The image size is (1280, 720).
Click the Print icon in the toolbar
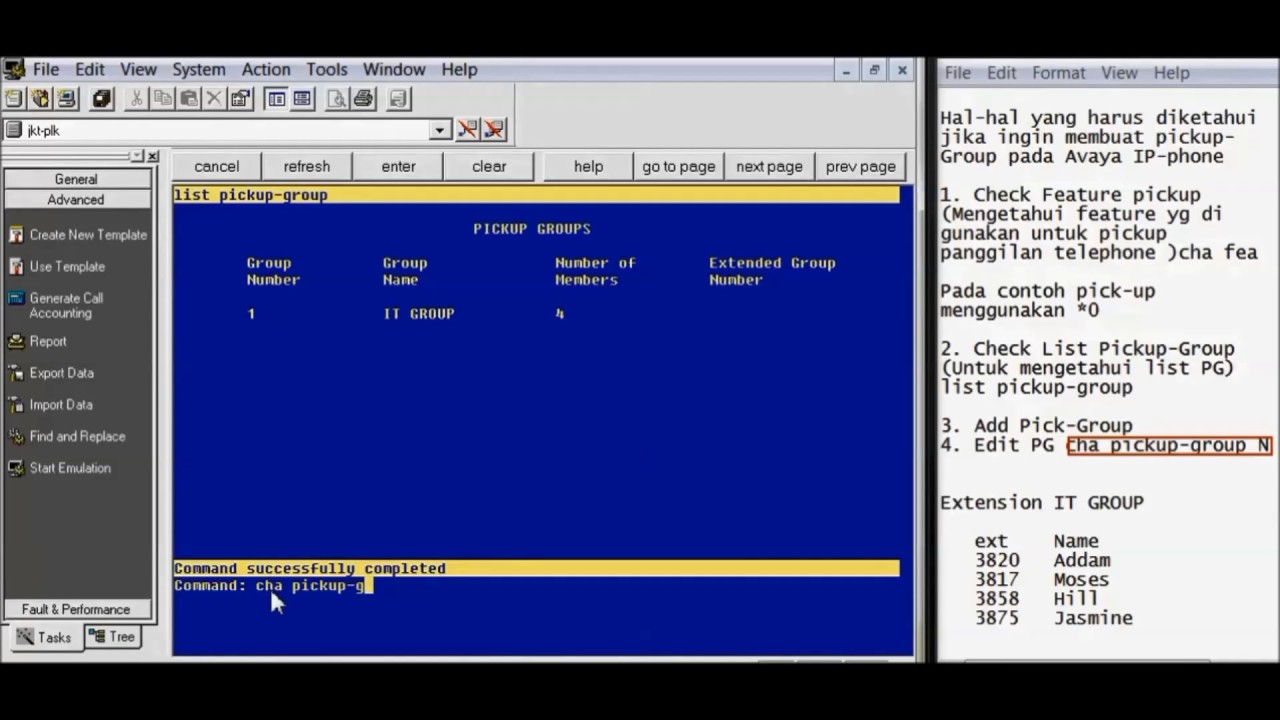point(363,98)
